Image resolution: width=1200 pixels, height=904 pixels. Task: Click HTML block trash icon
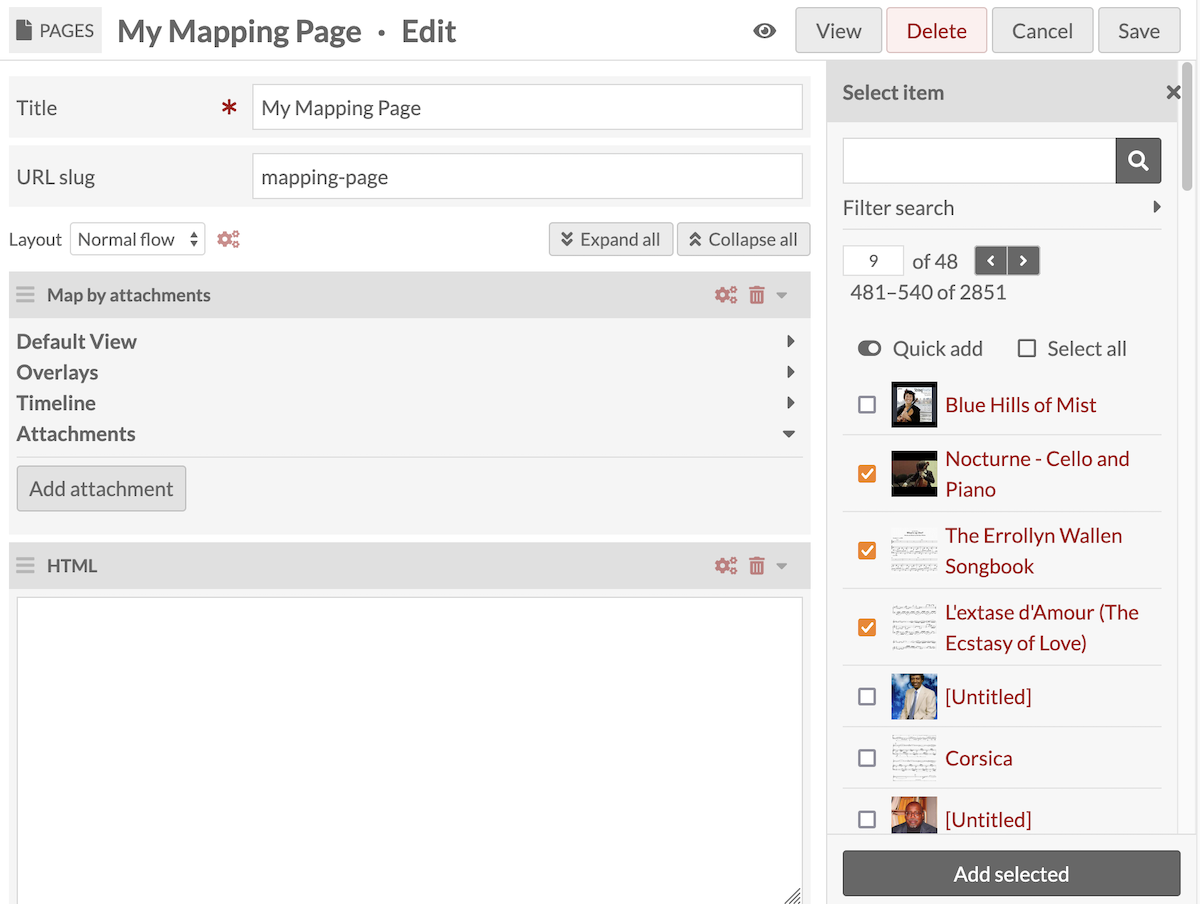point(757,566)
